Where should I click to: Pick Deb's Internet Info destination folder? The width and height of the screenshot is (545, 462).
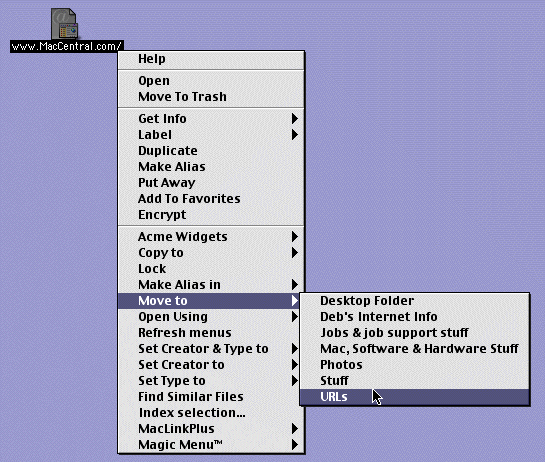(x=415, y=317)
